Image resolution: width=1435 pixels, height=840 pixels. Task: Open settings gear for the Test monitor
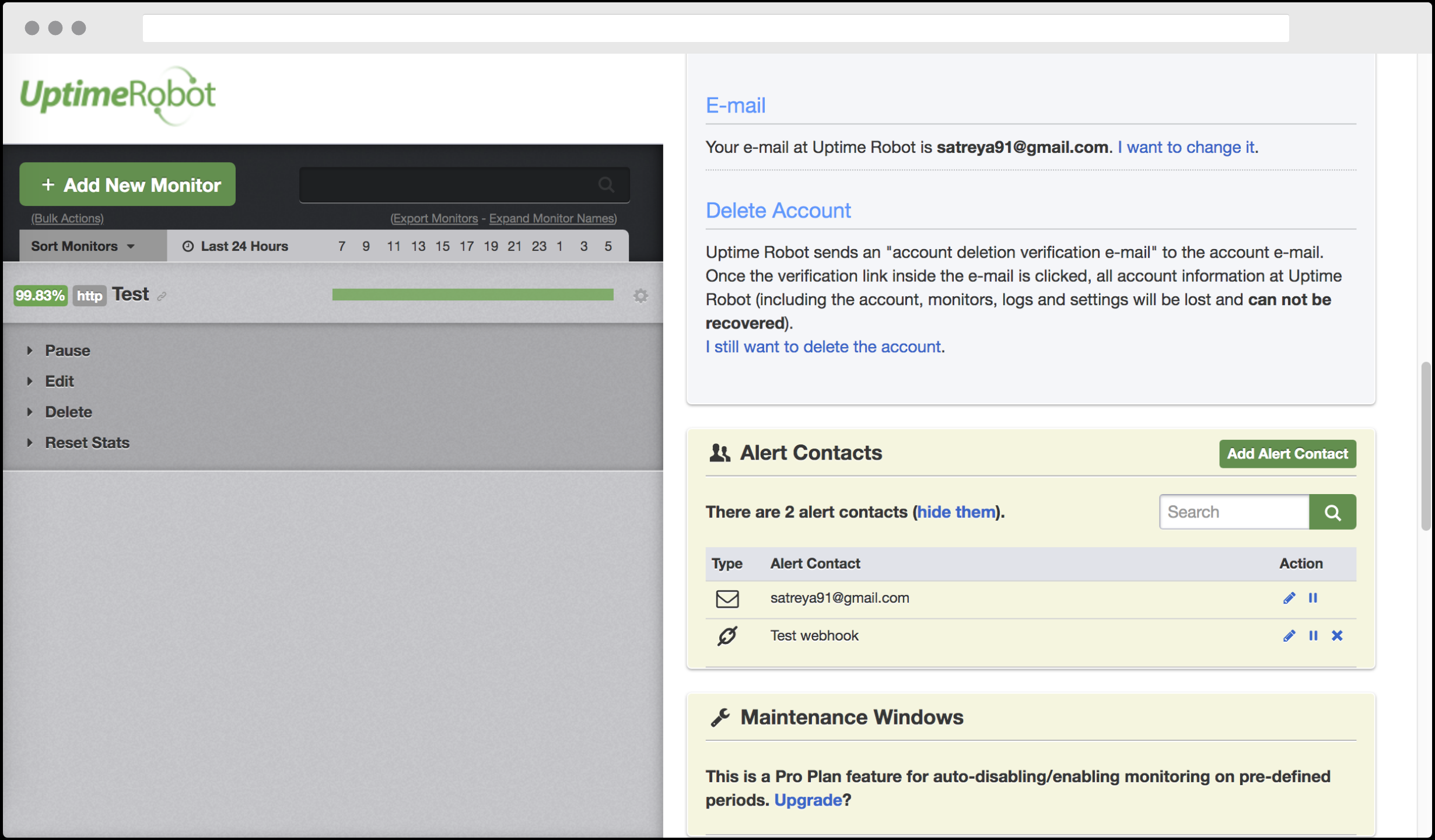[x=640, y=296]
